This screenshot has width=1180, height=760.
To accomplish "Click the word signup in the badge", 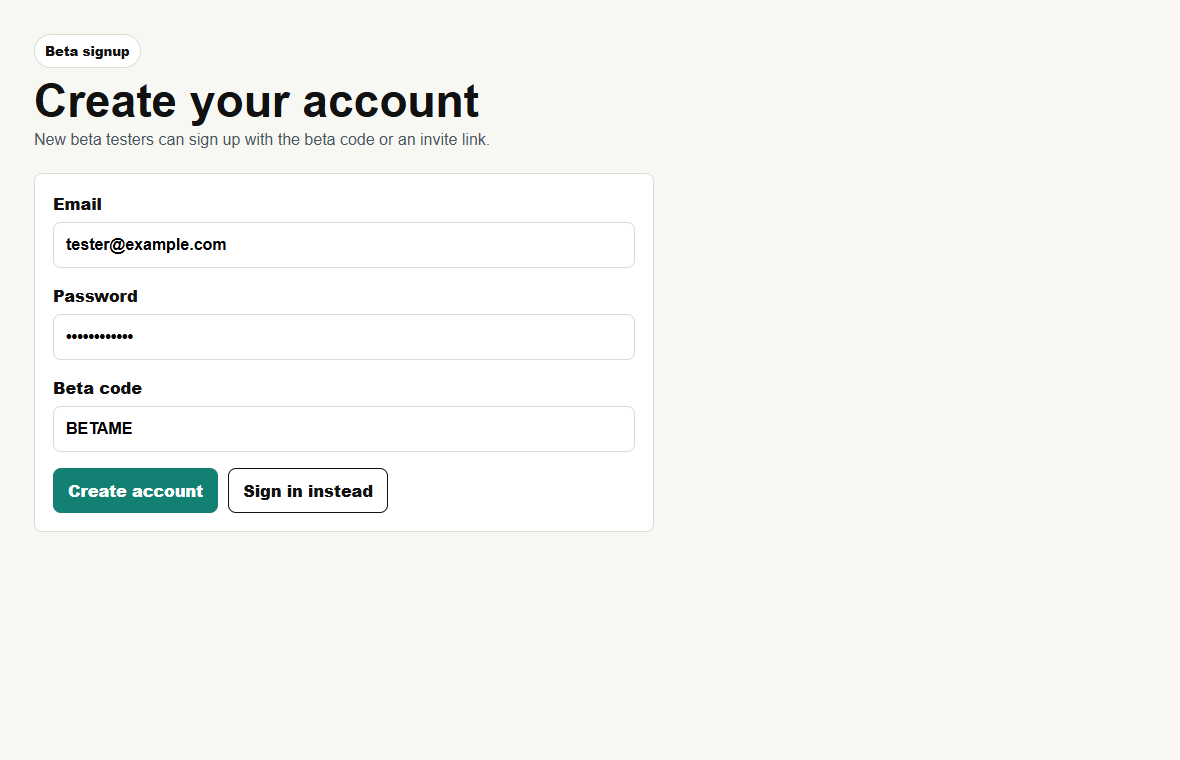I will (x=106, y=52).
